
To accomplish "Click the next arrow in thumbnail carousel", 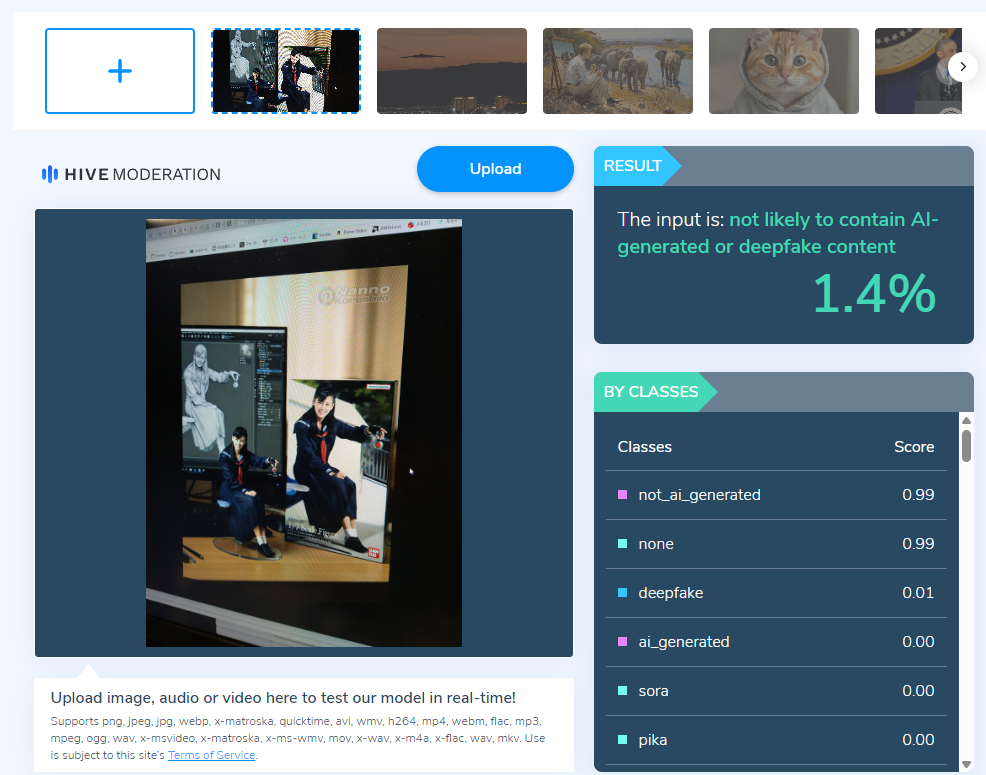I will point(962,67).
